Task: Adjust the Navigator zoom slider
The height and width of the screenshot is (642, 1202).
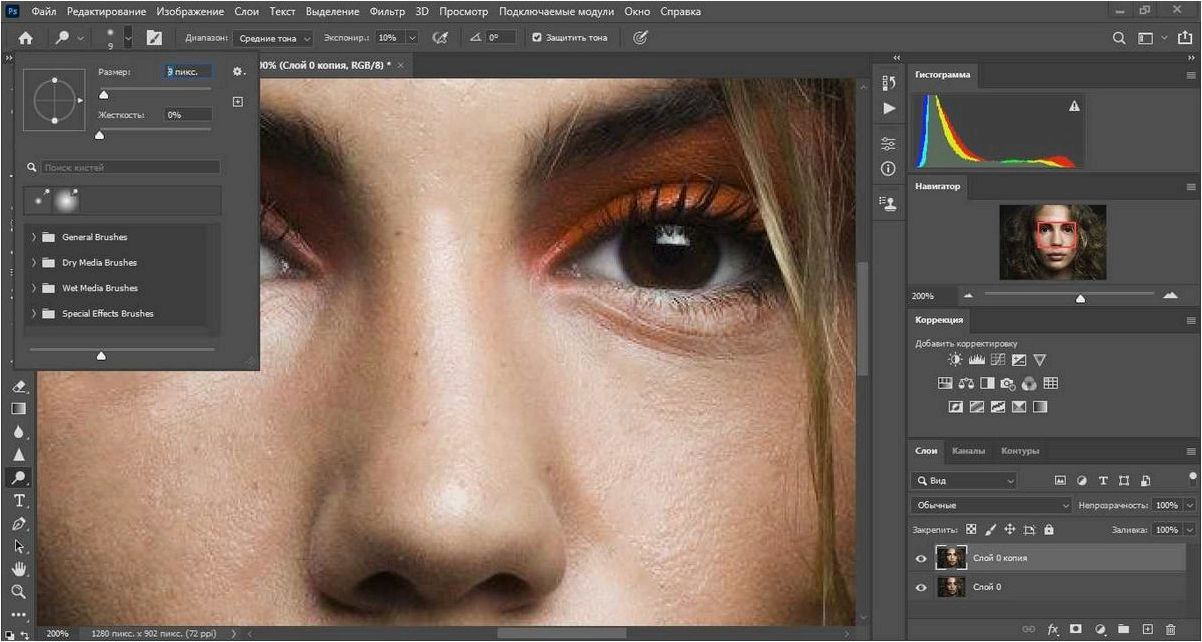Action: click(x=1080, y=297)
